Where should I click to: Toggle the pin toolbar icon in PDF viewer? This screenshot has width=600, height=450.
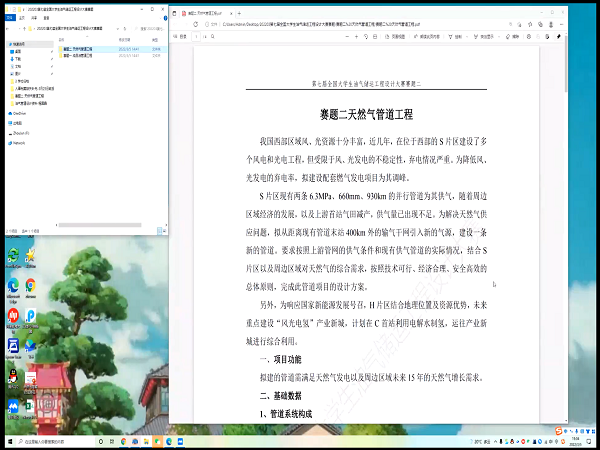pyautogui.click(x=558, y=37)
